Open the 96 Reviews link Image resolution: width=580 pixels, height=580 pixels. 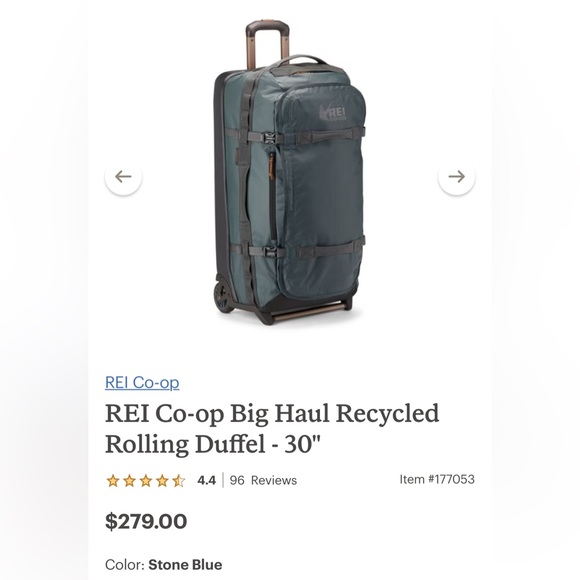click(263, 480)
